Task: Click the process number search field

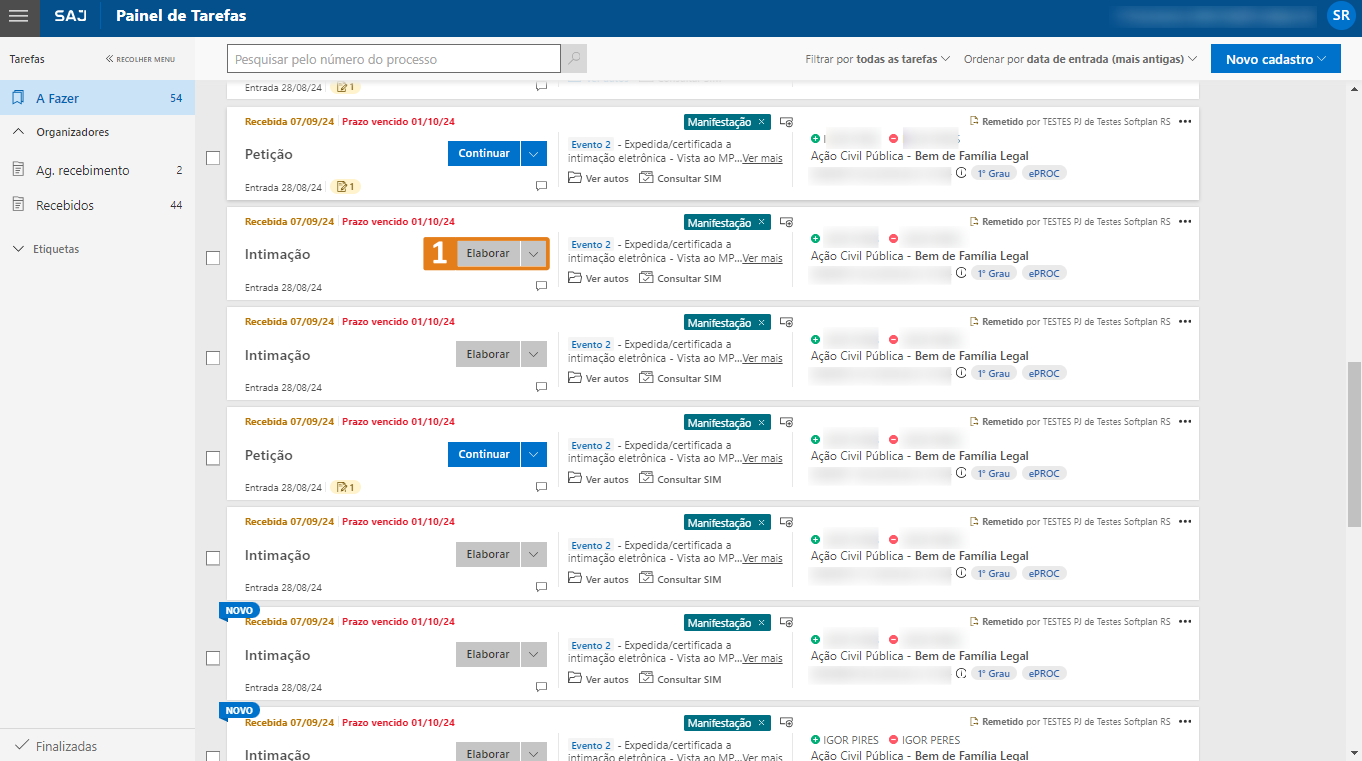Action: pyautogui.click(x=394, y=59)
